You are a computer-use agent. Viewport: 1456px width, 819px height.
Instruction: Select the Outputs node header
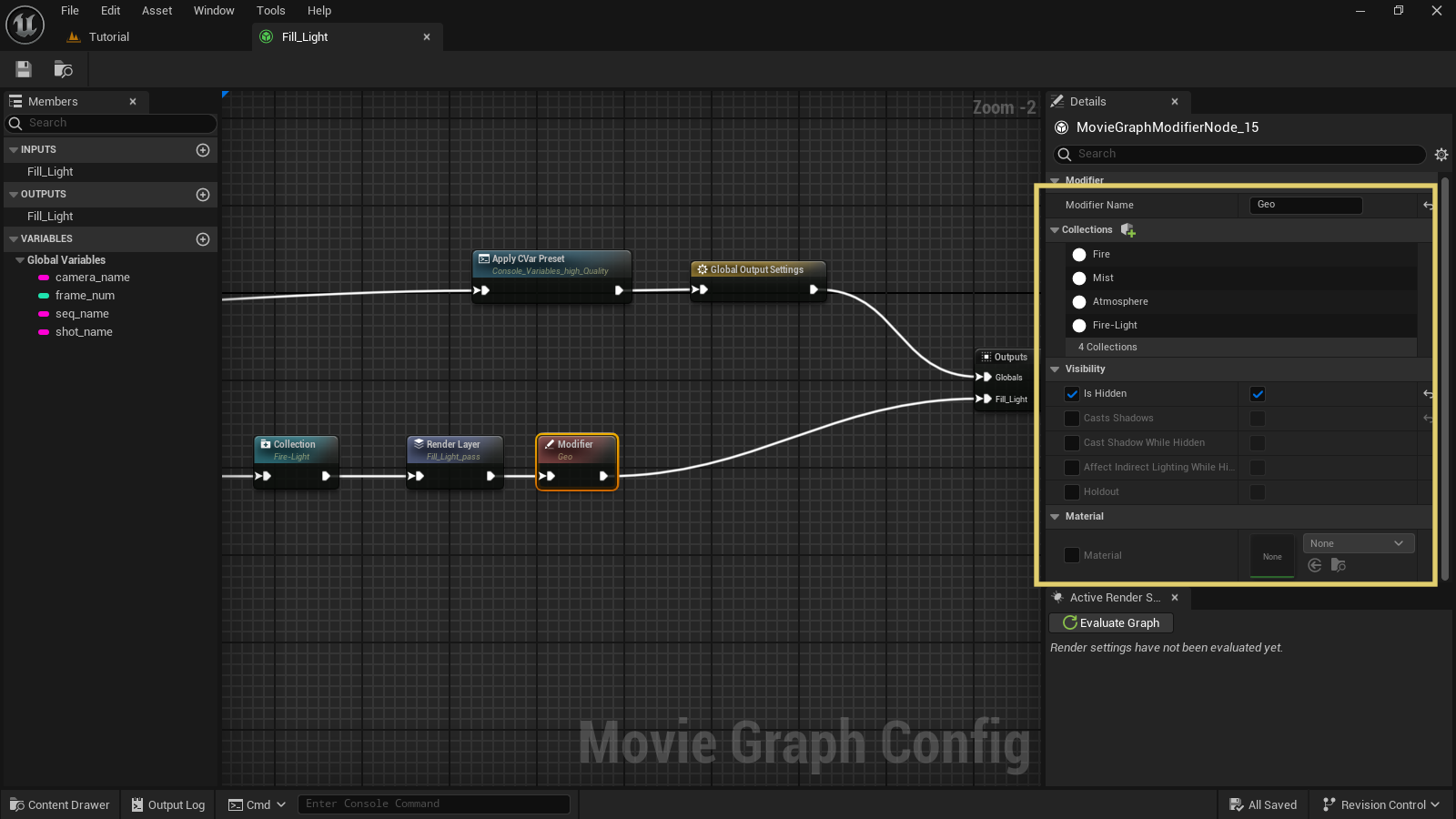(1004, 357)
